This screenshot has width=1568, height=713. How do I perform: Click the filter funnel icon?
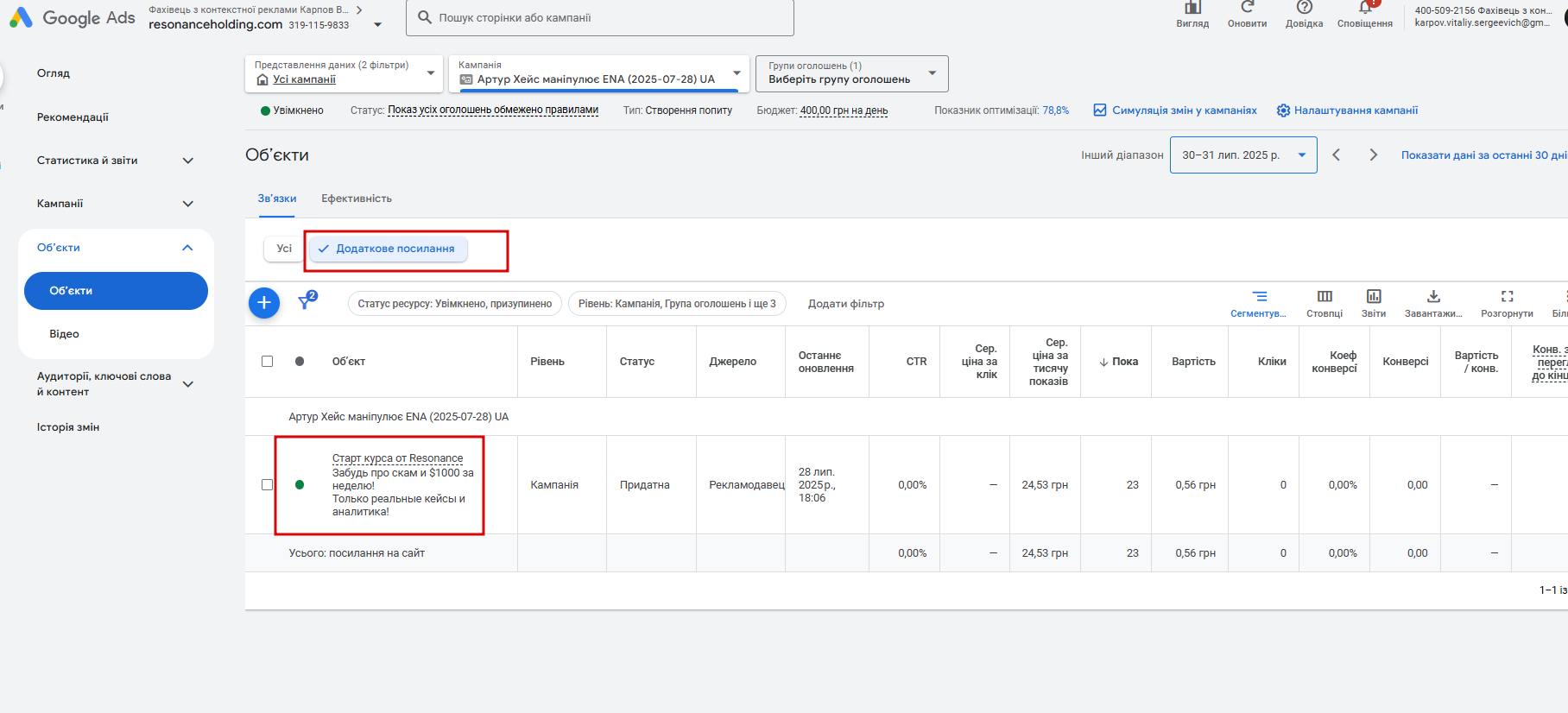[305, 302]
